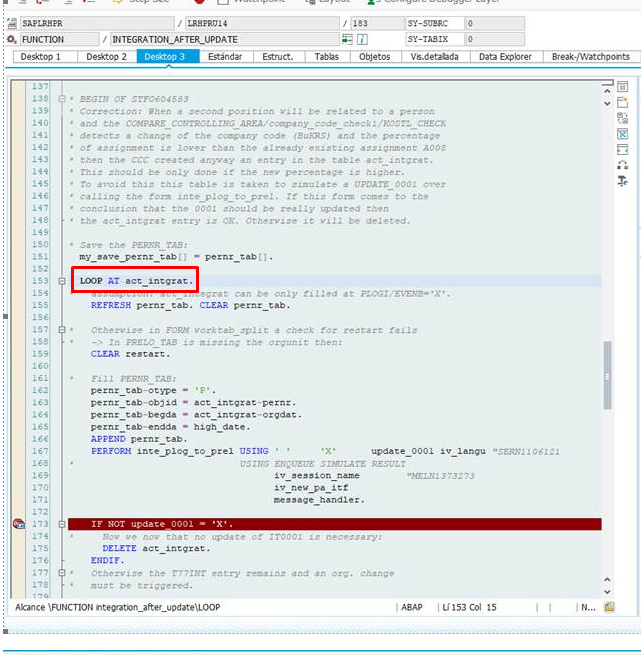
Task: Click the 'APPEND pernr_tab.' line
Action: (x=139, y=439)
